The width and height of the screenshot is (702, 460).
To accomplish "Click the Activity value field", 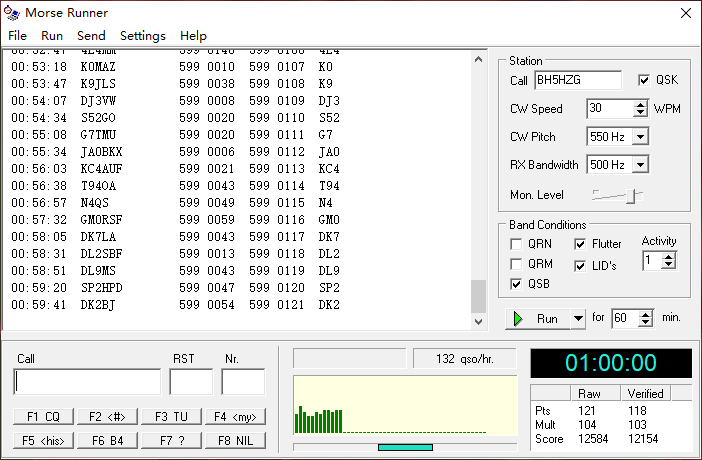I will coord(653,261).
